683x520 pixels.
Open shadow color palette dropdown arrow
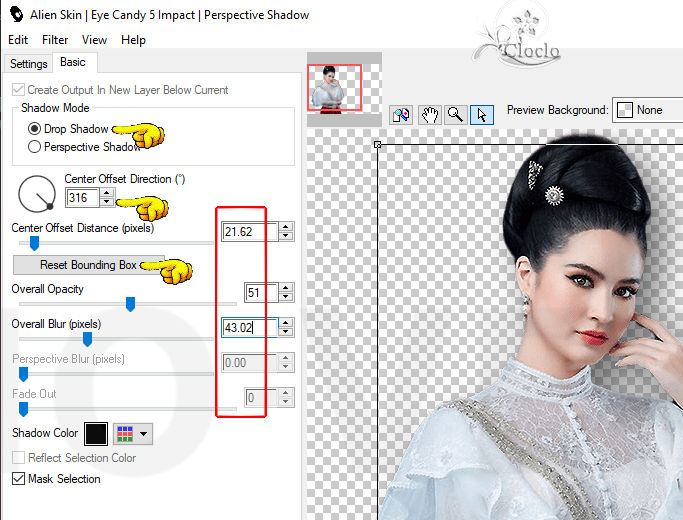[x=145, y=433]
